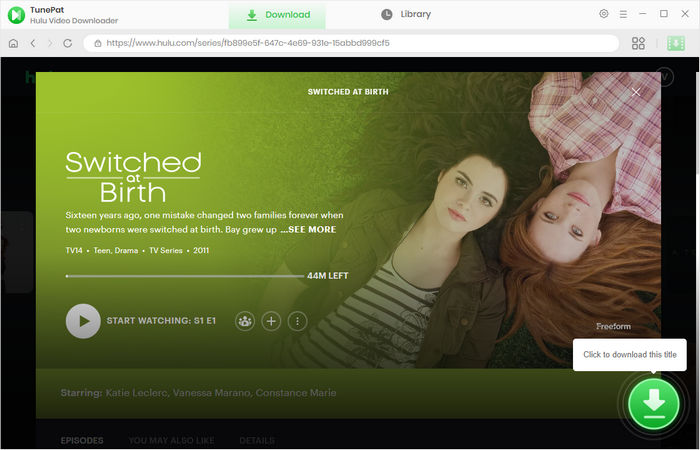
Task: Open the site switcher grid icon
Action: [638, 43]
